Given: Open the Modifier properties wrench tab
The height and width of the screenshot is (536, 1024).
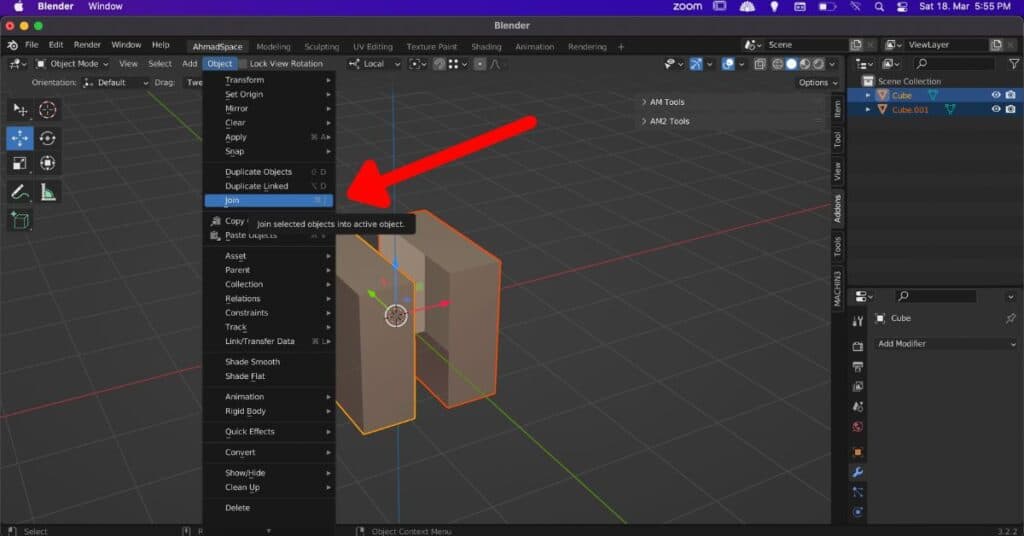Looking at the screenshot, I should [857, 472].
